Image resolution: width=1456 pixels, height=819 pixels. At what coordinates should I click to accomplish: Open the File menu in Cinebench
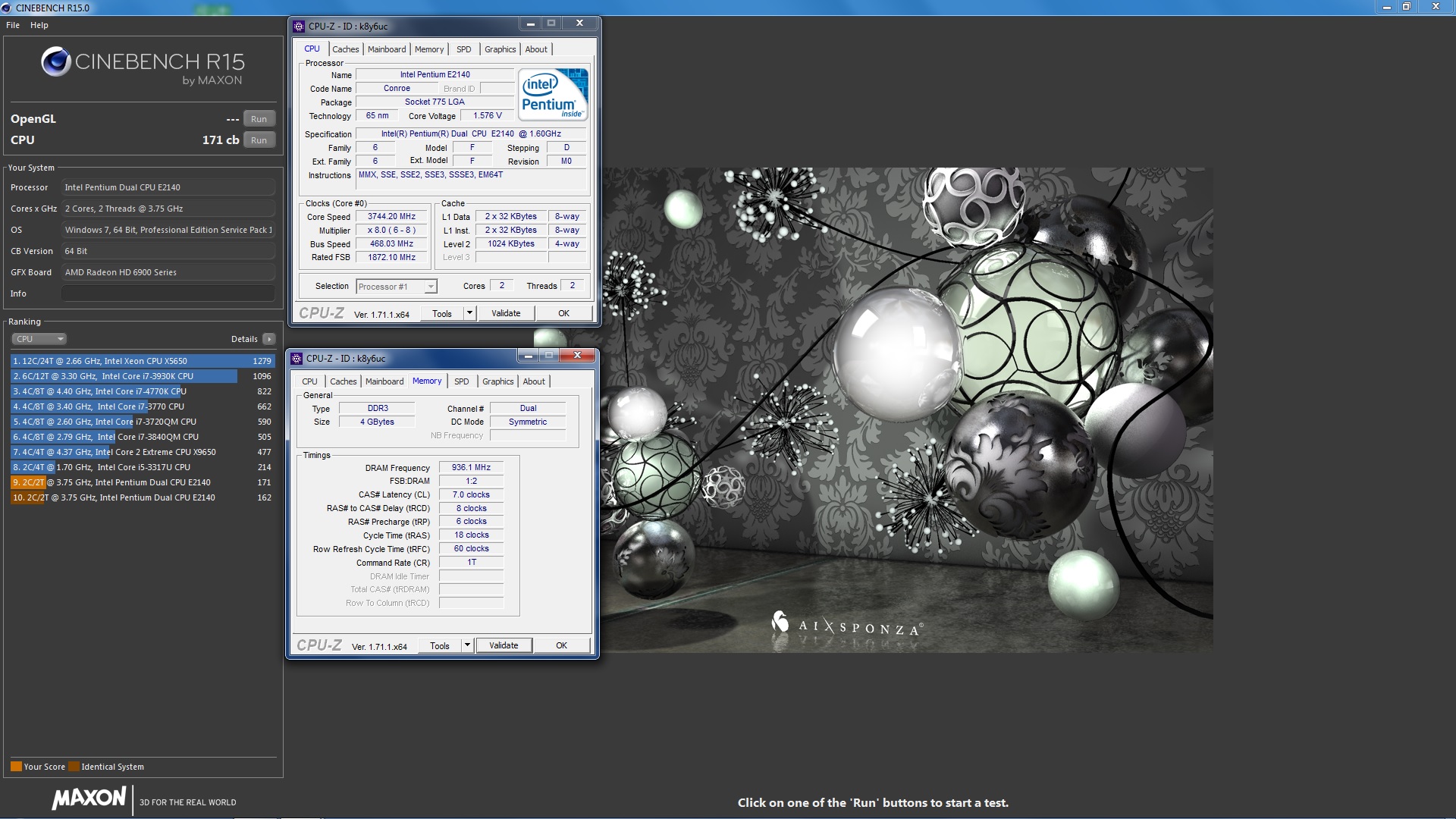[13, 25]
